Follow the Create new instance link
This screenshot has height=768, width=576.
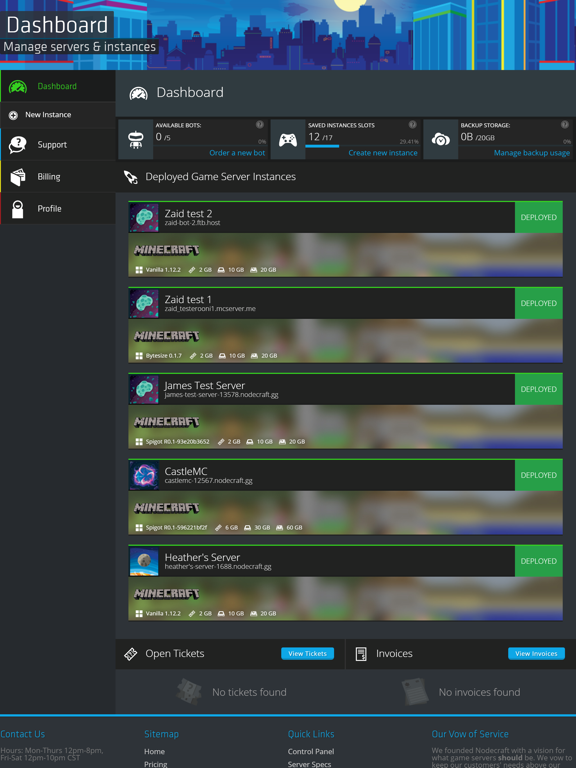[383, 153]
